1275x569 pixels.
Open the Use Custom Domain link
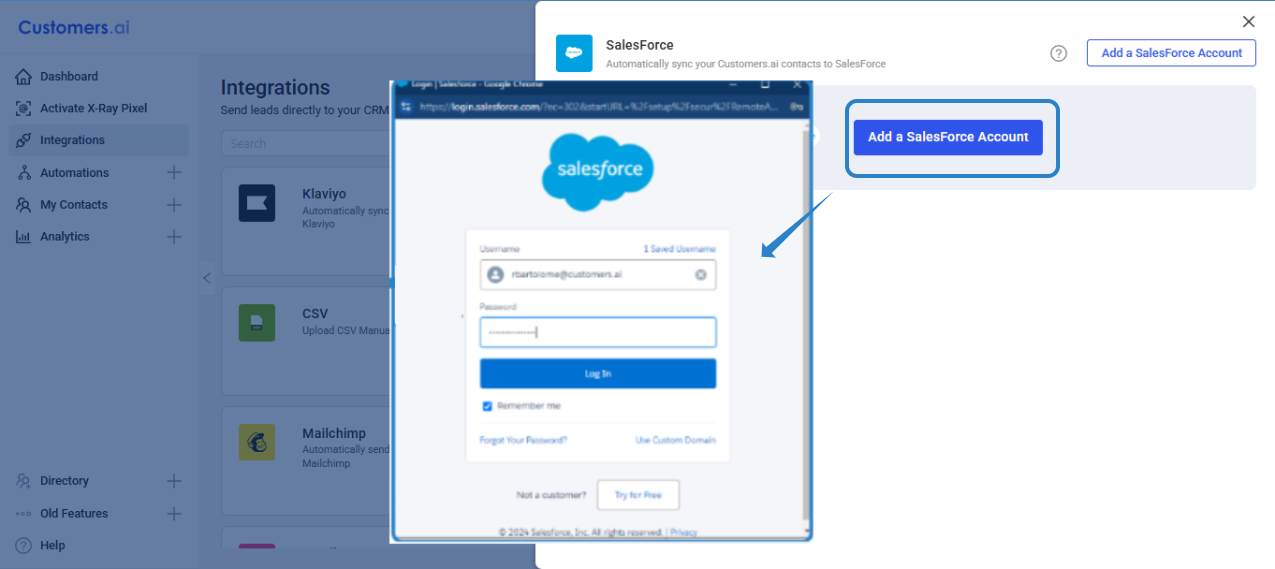[675, 440]
